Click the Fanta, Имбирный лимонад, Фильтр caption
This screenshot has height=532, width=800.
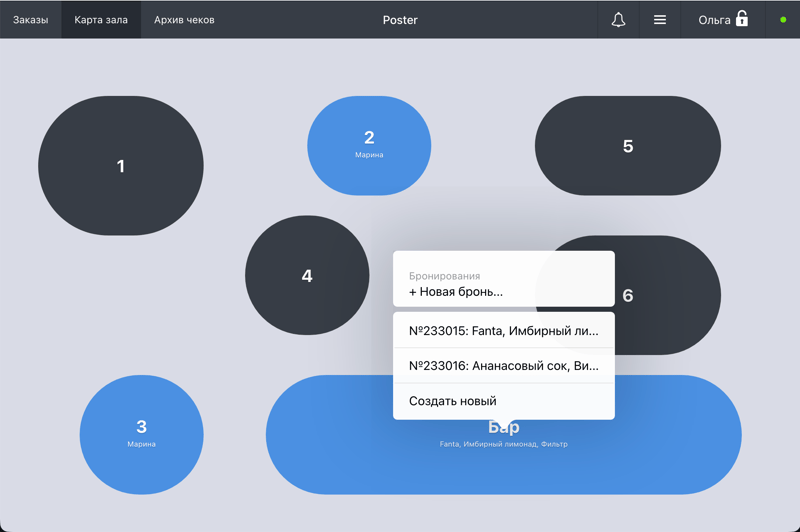click(x=504, y=444)
